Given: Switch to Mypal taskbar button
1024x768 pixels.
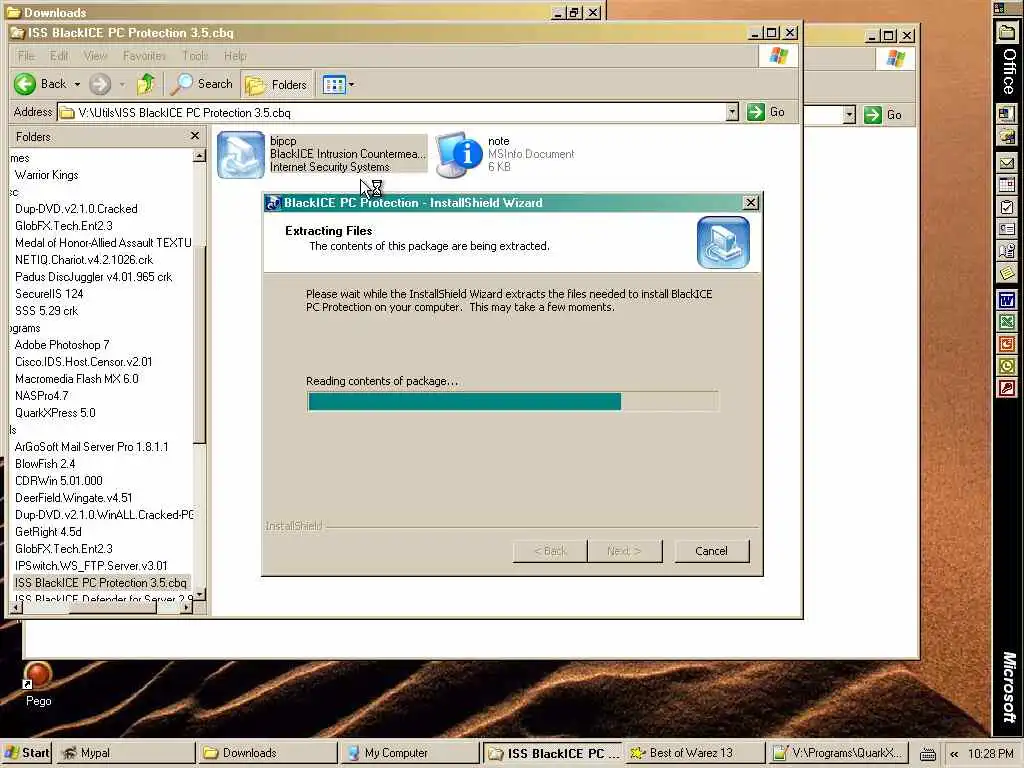Looking at the screenshot, I should 124,753.
